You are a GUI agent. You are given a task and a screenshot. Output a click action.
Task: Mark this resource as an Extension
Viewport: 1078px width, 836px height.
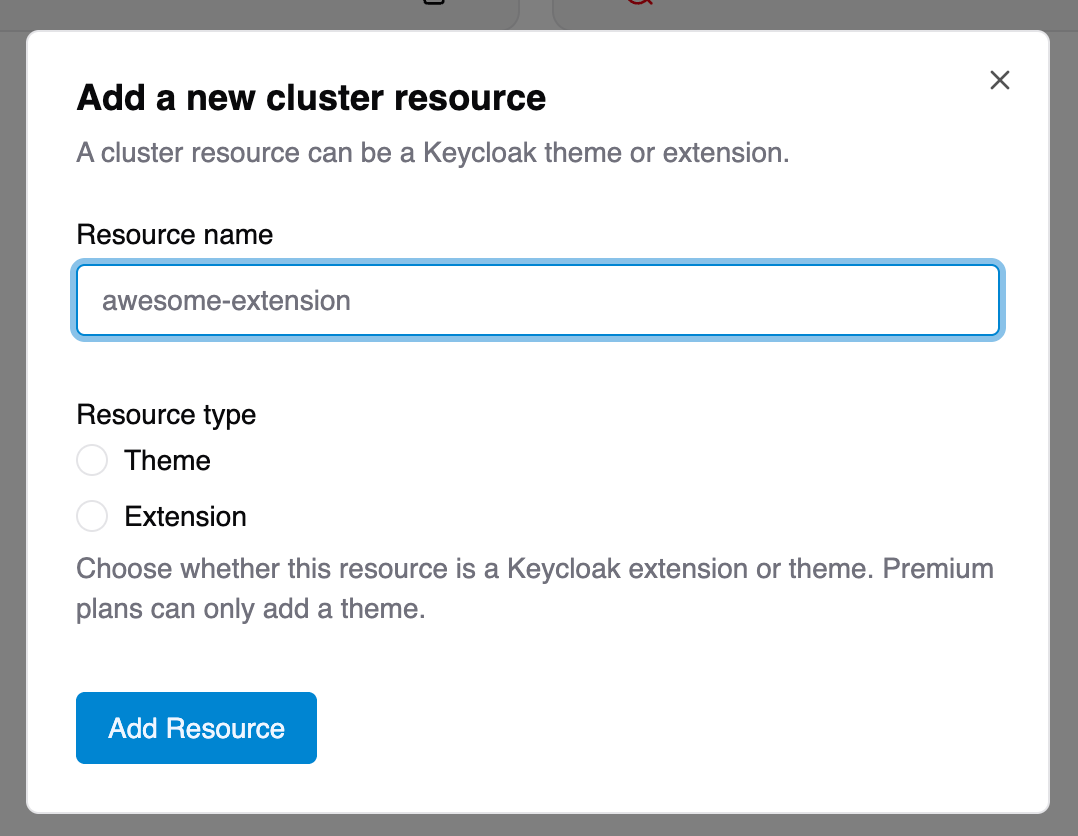(x=92, y=516)
